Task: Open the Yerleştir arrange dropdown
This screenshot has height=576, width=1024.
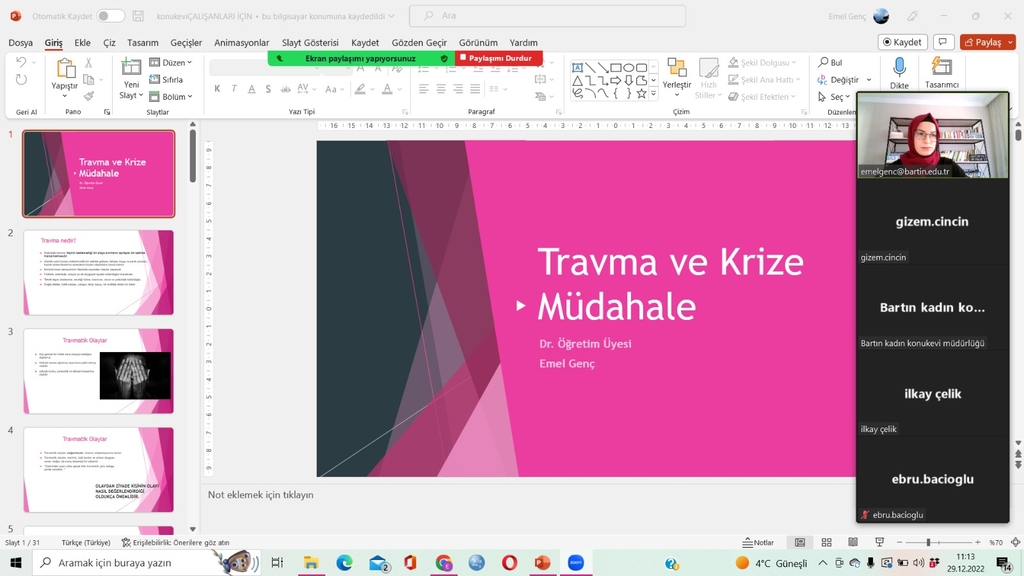Action: point(677,86)
